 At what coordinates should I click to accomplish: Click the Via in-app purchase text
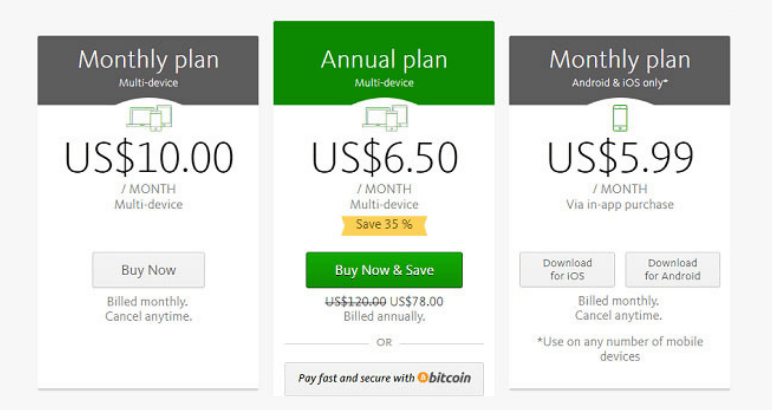tap(619, 205)
